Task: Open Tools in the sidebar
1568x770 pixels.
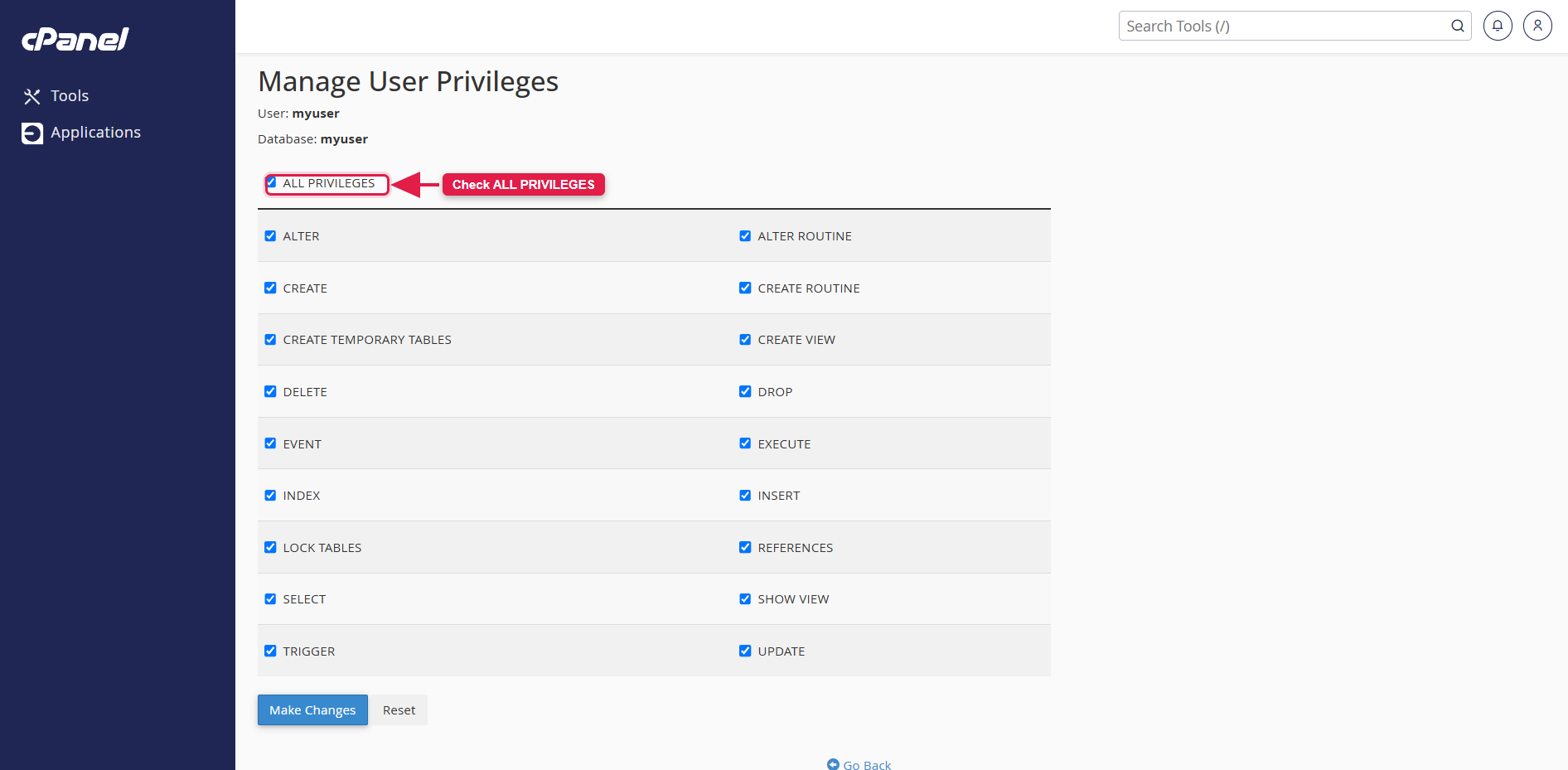Action: pyautogui.click(x=70, y=96)
